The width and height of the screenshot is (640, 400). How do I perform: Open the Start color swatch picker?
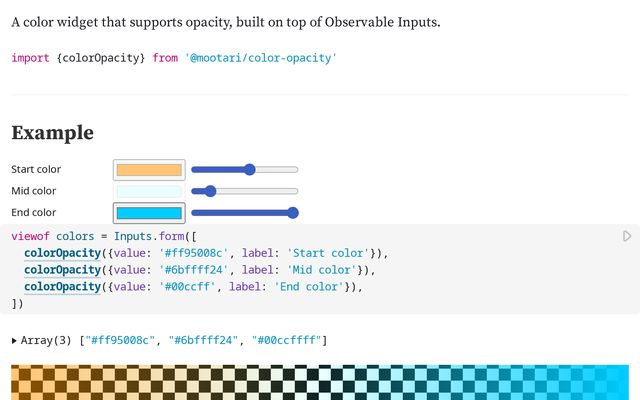(149, 170)
